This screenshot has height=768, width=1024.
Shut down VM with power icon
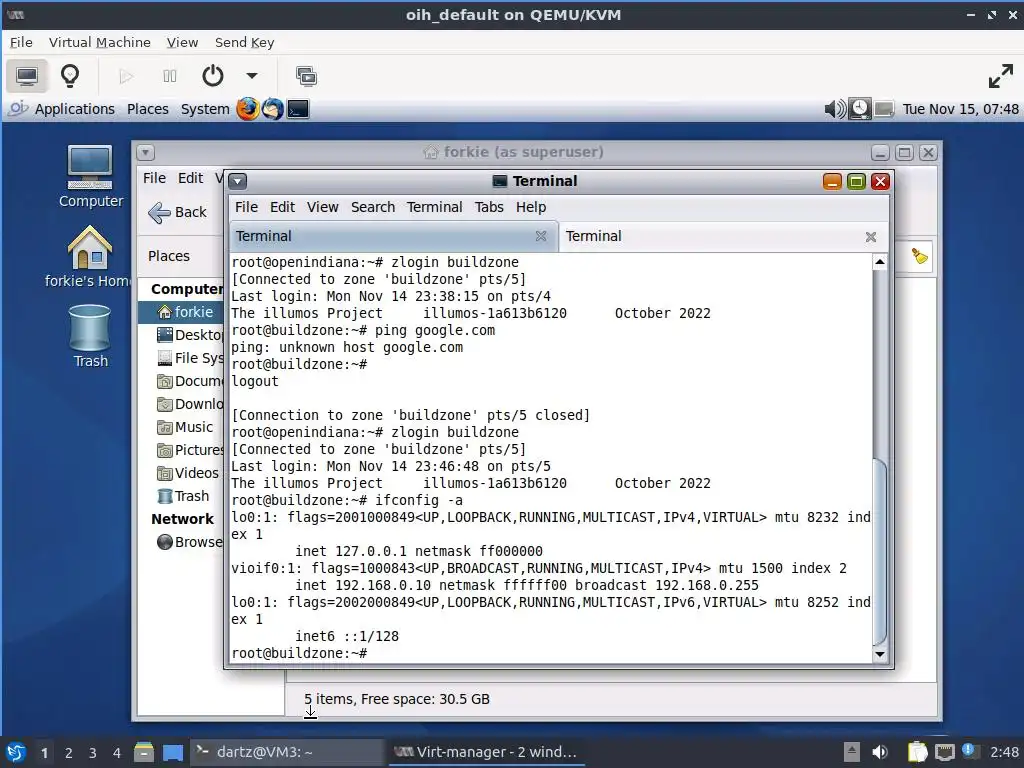click(213, 76)
